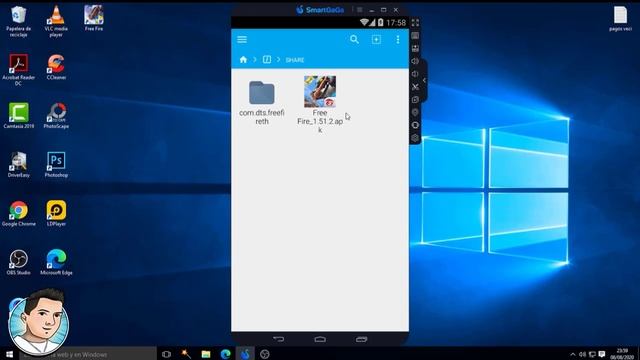Launch CCleaner from the desktop
Viewport: 640px width, 360px height.
56,67
